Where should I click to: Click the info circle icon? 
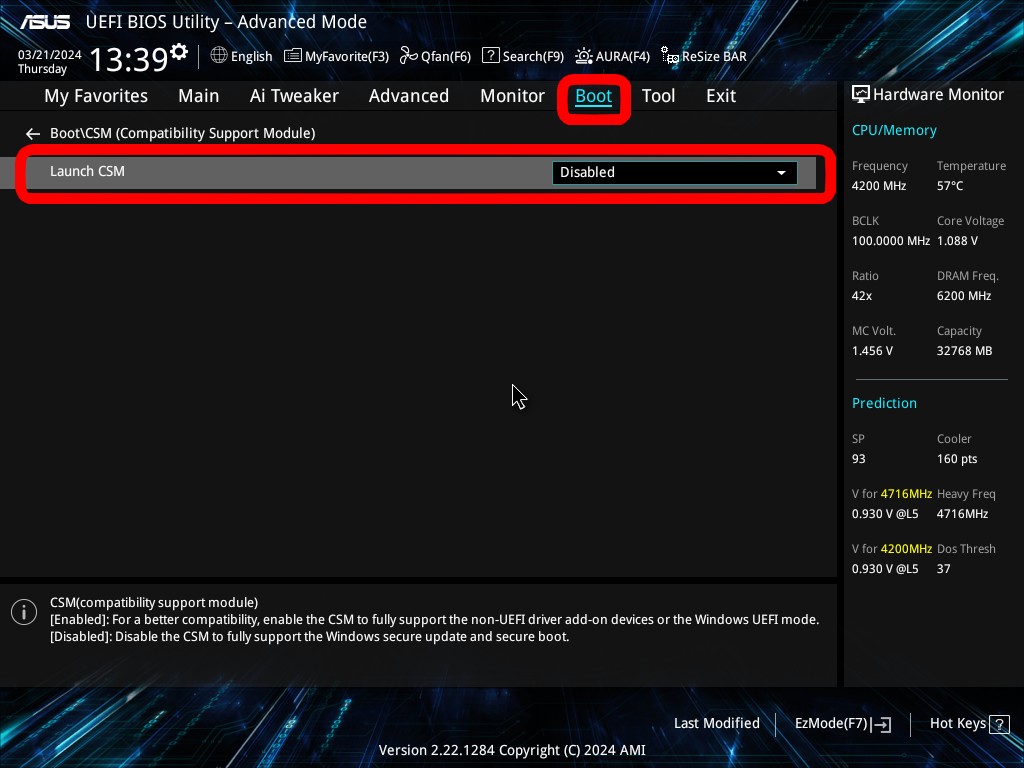(24, 612)
